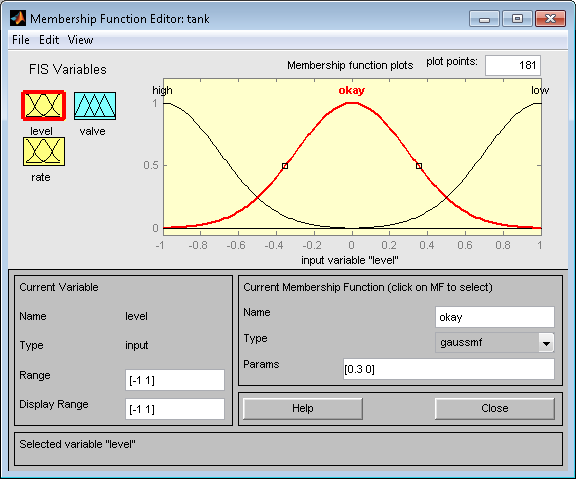Open the membership function Type dropdown

tap(546, 343)
